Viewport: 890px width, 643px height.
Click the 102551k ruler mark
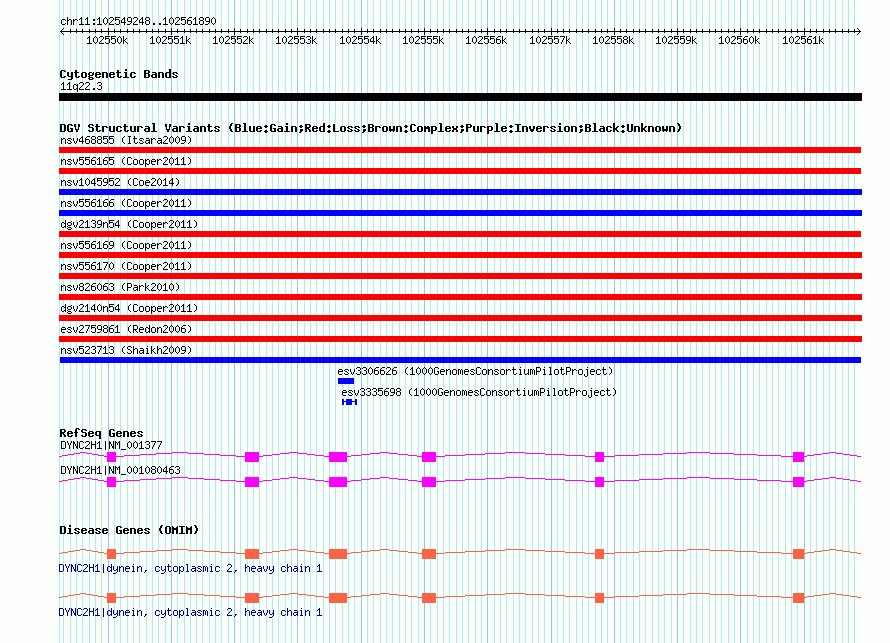[x=170, y=40]
